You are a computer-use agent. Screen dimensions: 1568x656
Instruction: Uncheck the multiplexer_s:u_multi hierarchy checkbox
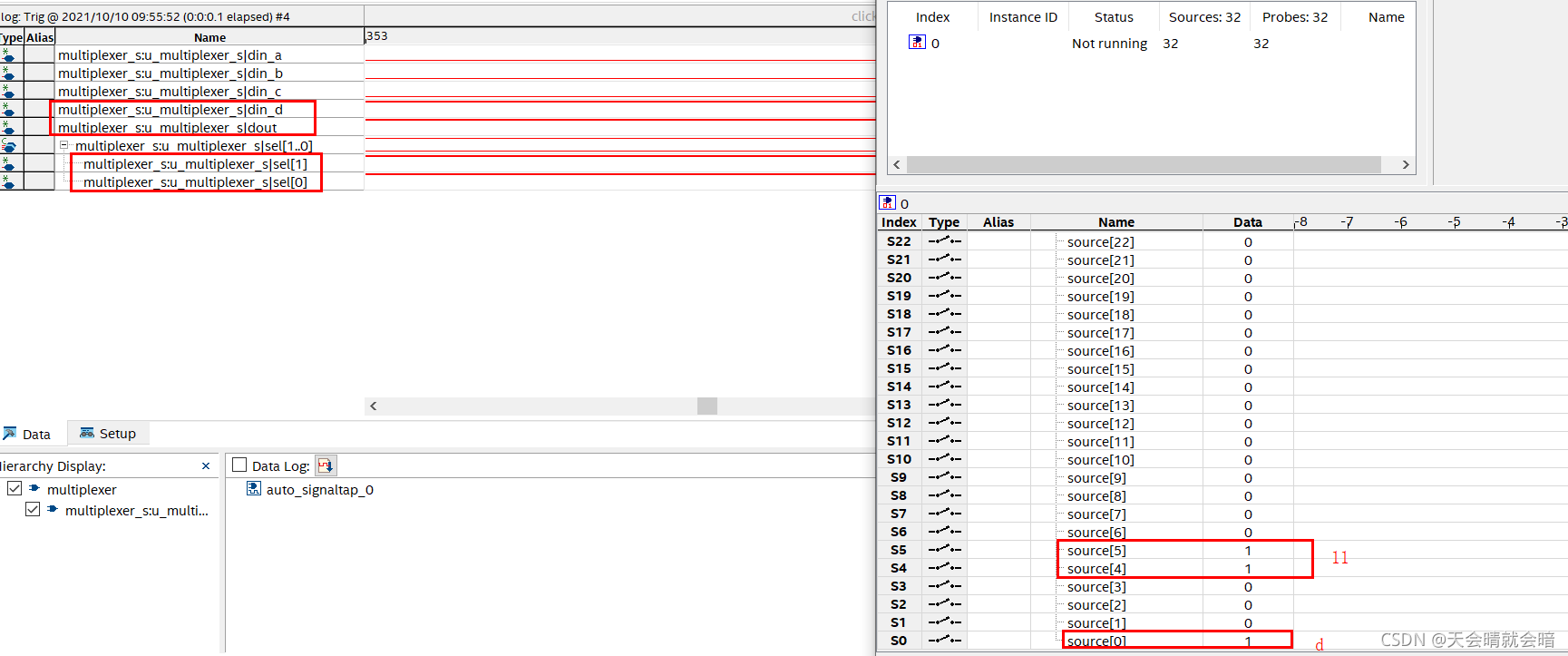pyautogui.click(x=33, y=509)
